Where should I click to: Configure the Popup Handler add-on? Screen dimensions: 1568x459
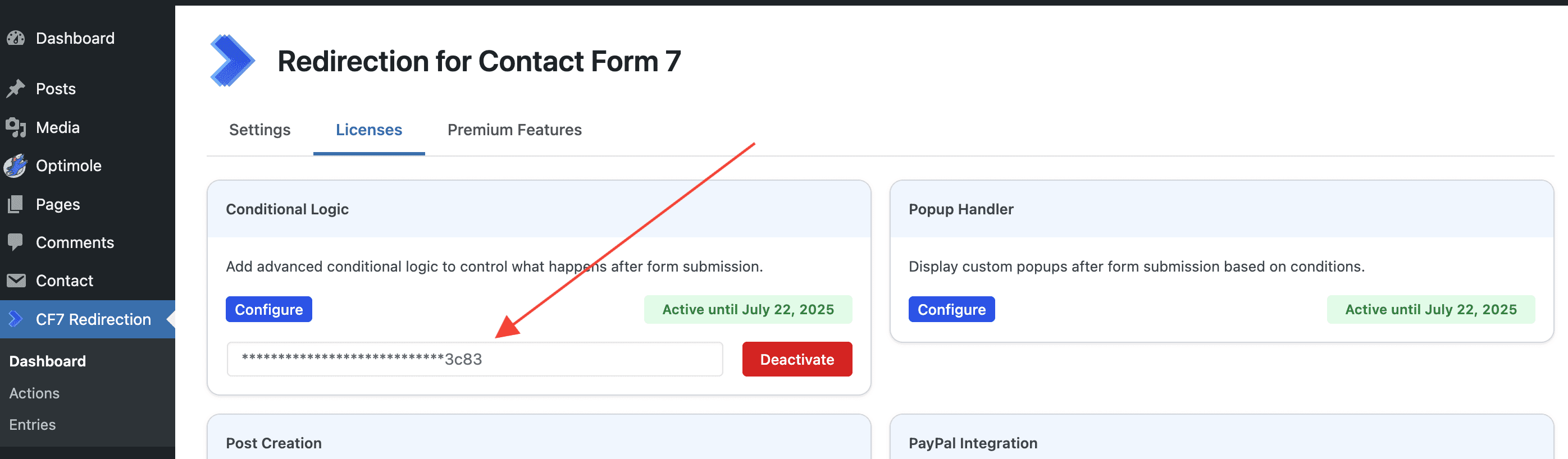click(951, 309)
